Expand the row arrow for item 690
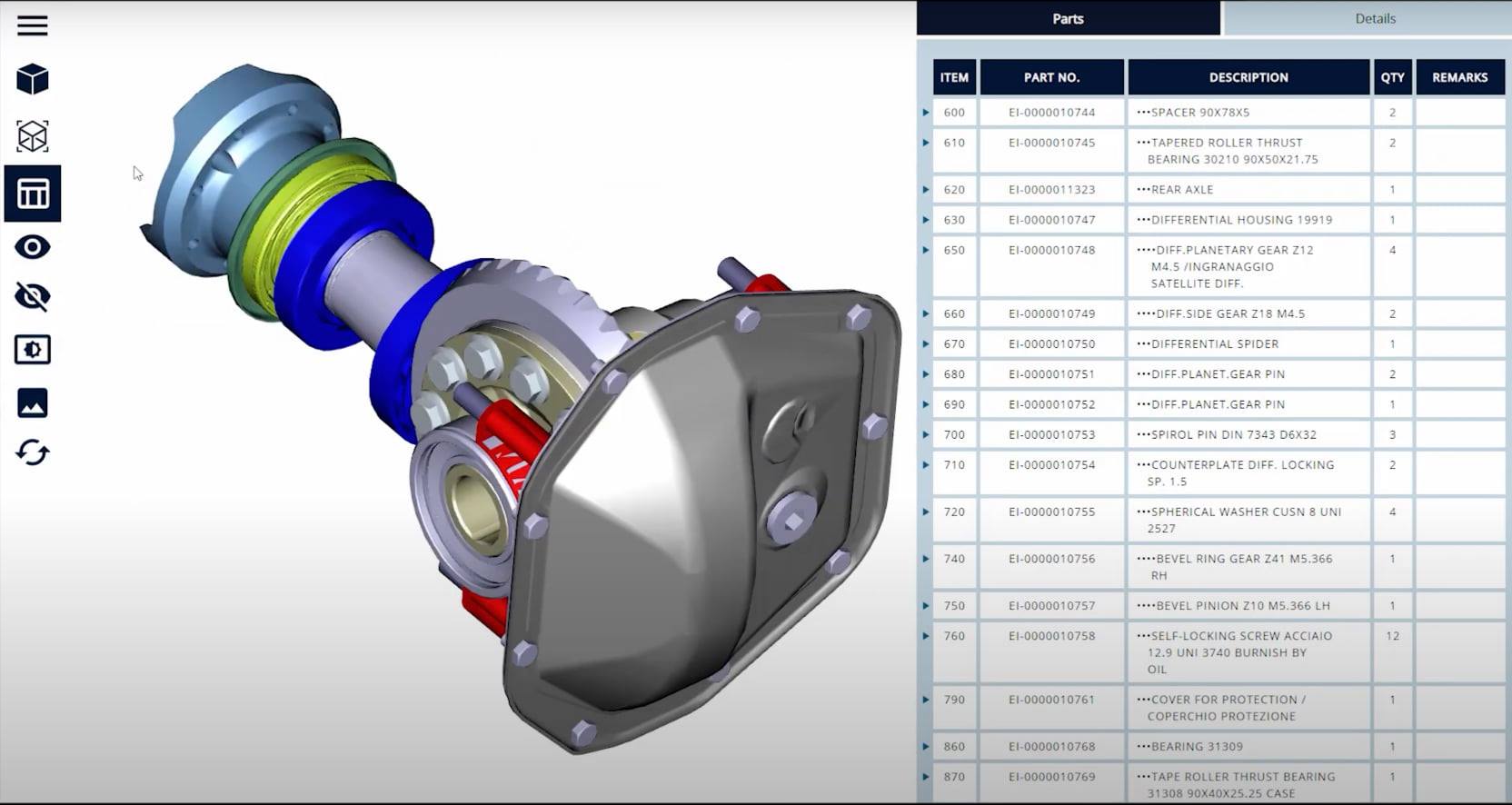The image size is (1512, 805). coord(926,404)
